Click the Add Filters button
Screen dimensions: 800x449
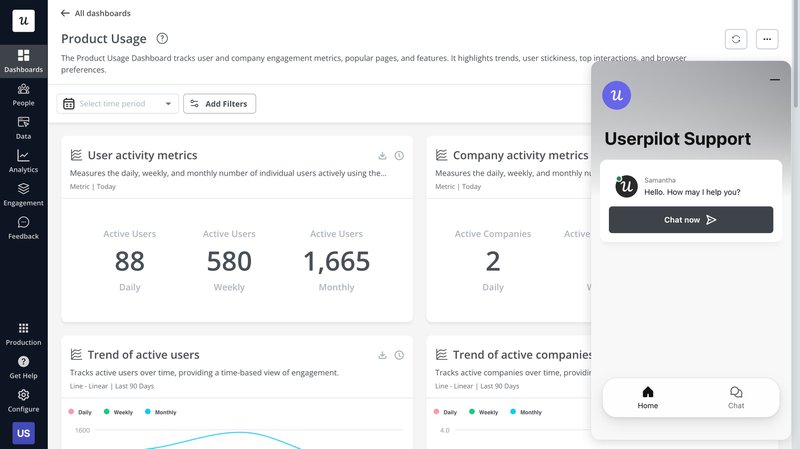[x=219, y=104]
